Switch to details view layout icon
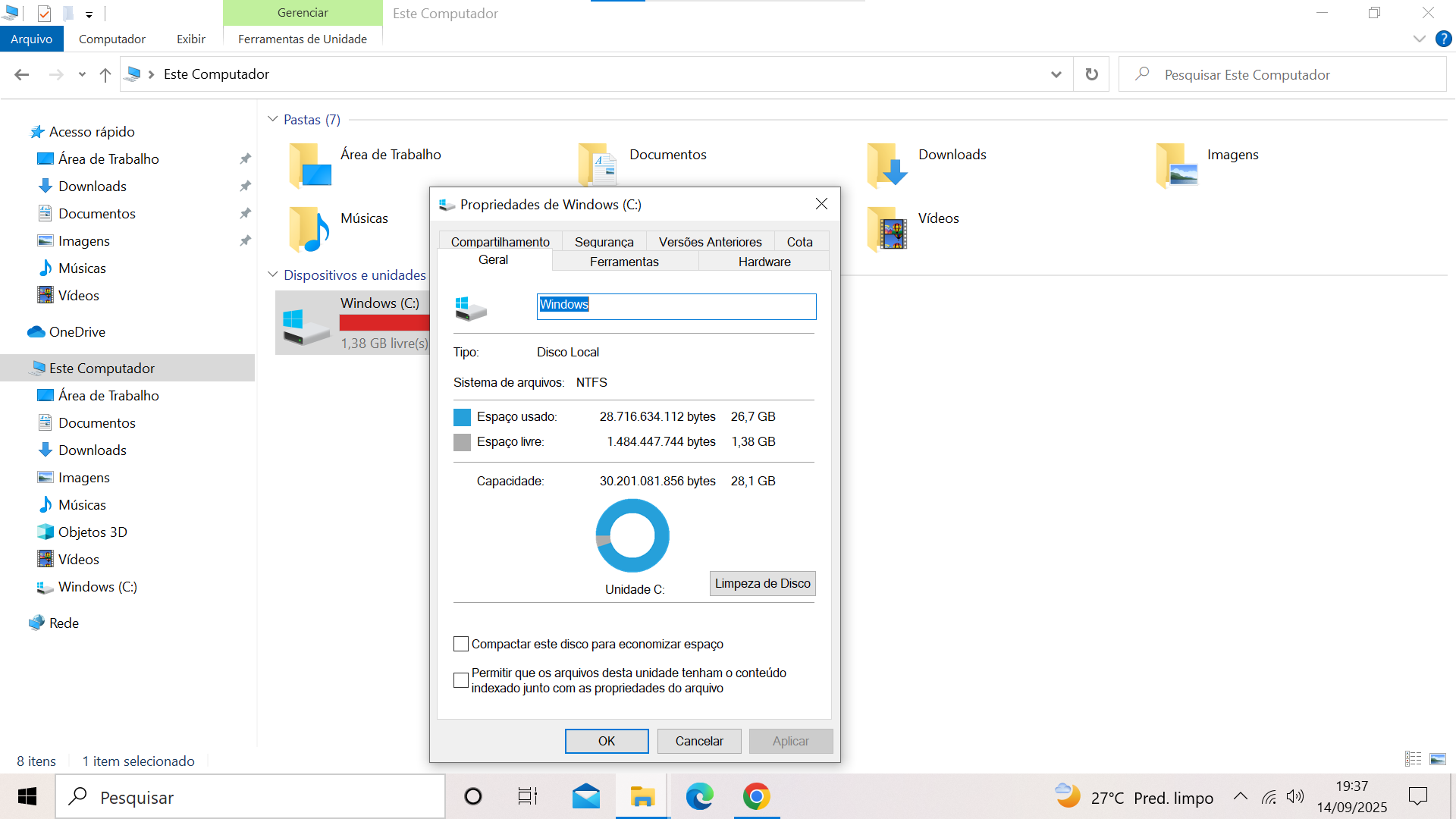Screen dimensions: 1456x819 coord(1414,759)
